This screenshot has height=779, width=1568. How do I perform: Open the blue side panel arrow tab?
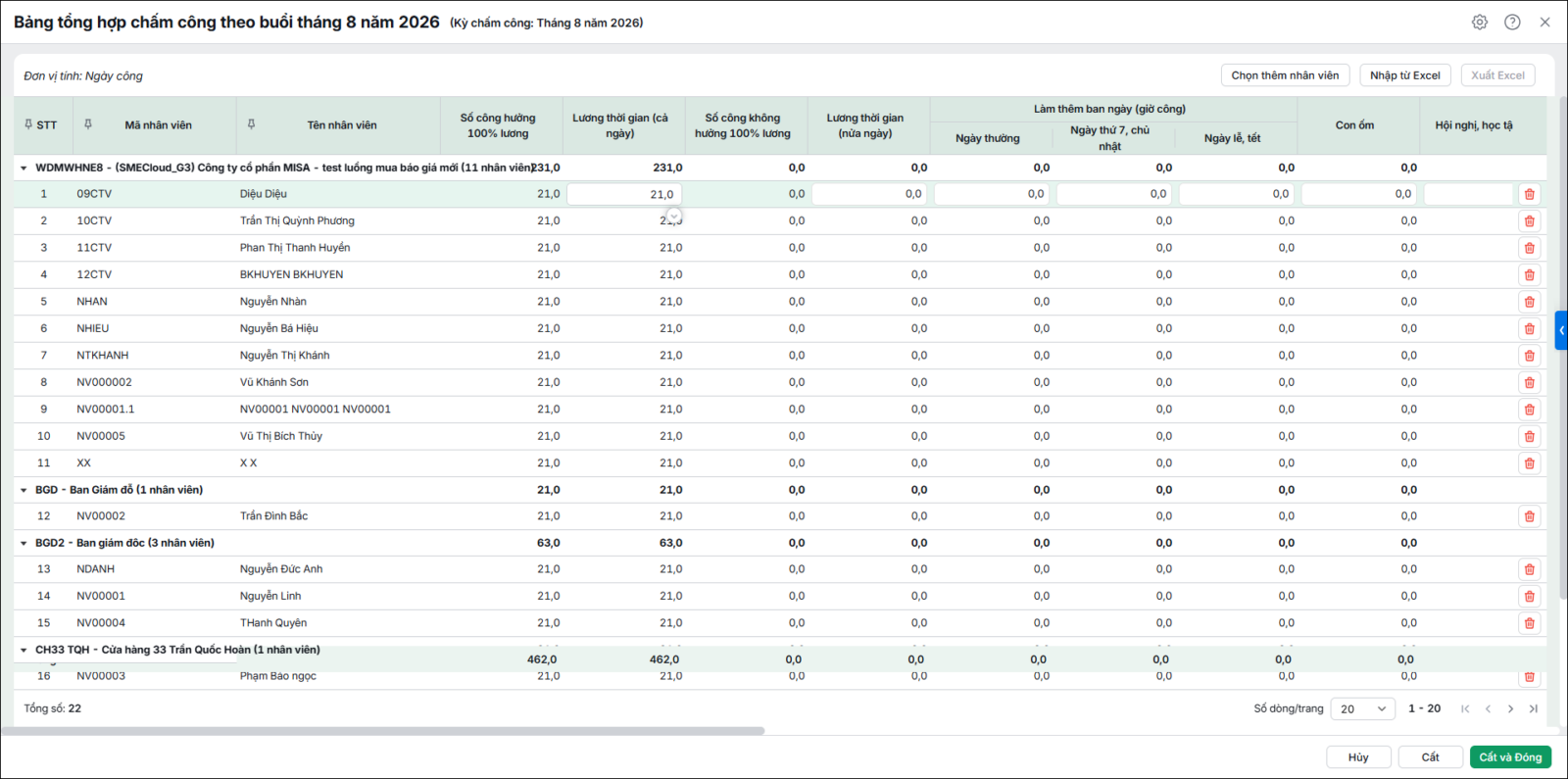point(1561,330)
